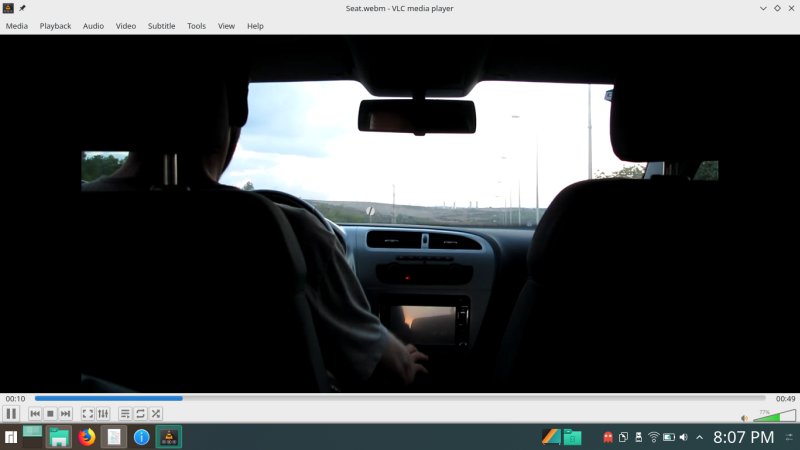800x450 pixels.
Task: Jump to previous media in playlist
Action: 35,414
